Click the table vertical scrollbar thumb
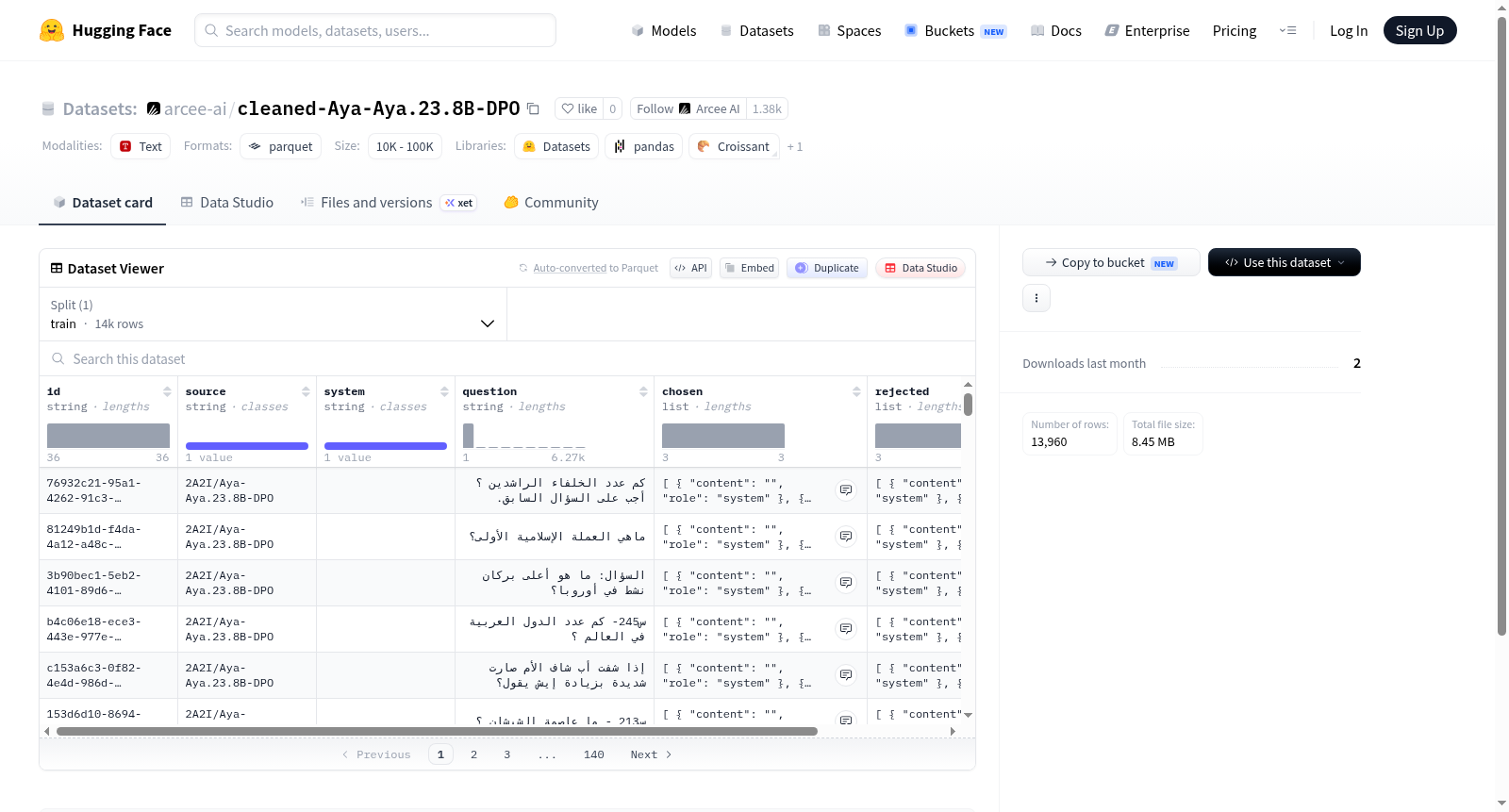Viewport: 1509px width, 812px height. 968,405
